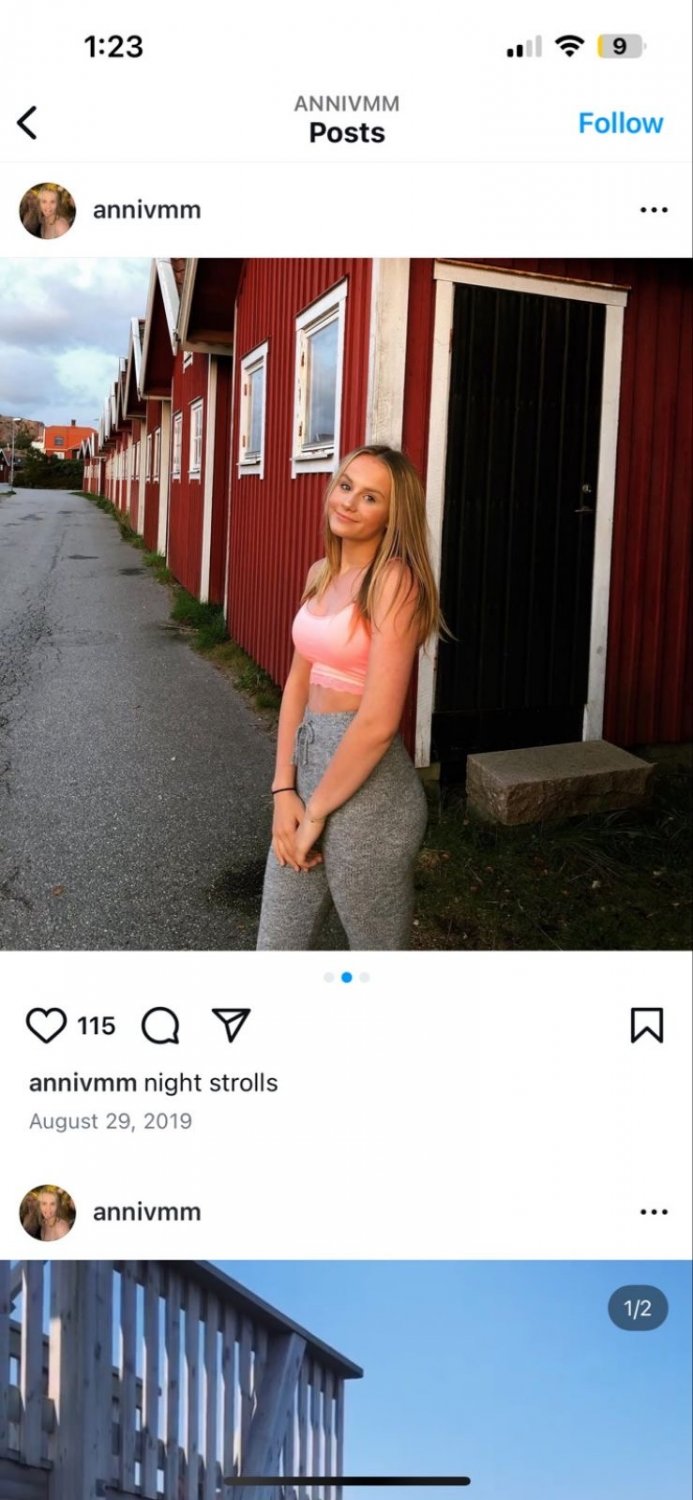Open three-dot menu for second post
The width and height of the screenshot is (693, 1500).
pos(653,1212)
